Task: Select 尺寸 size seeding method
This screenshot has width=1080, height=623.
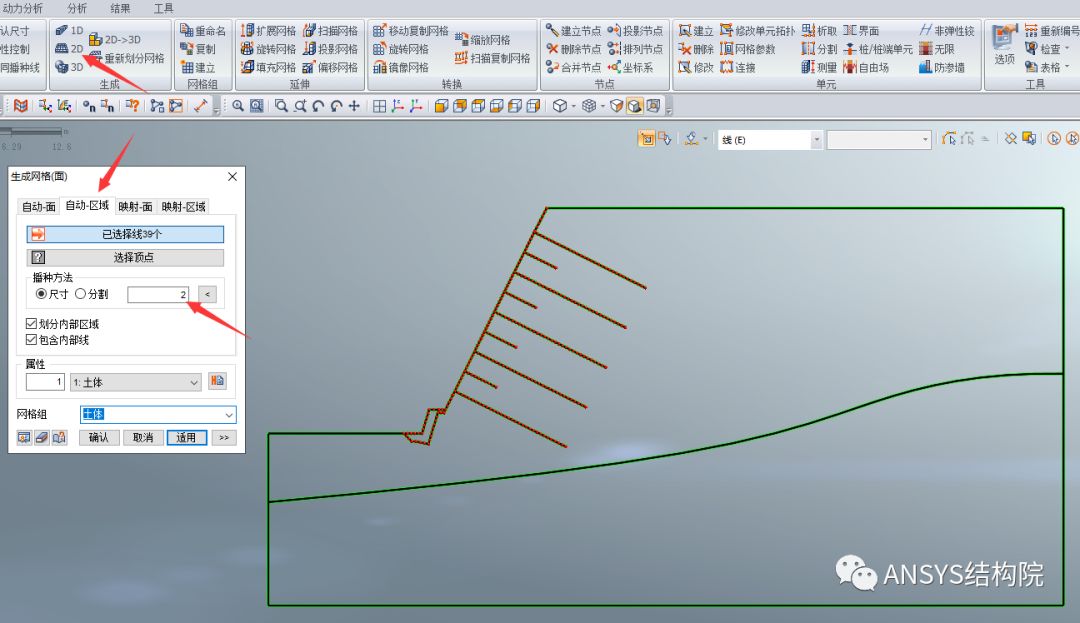Action: pyautogui.click(x=52, y=294)
